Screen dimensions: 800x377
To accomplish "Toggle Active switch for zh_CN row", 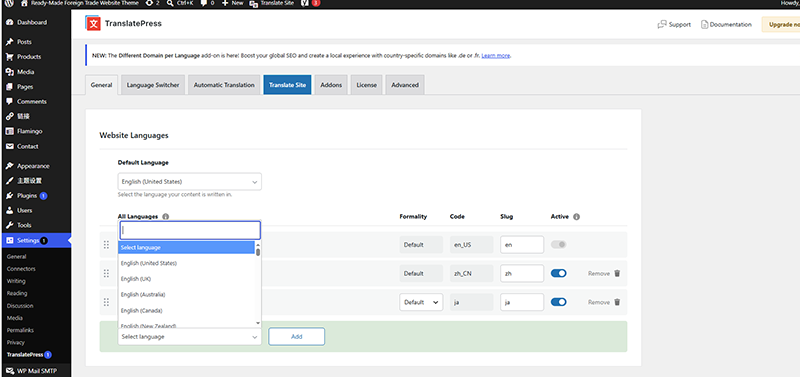I will (559, 273).
